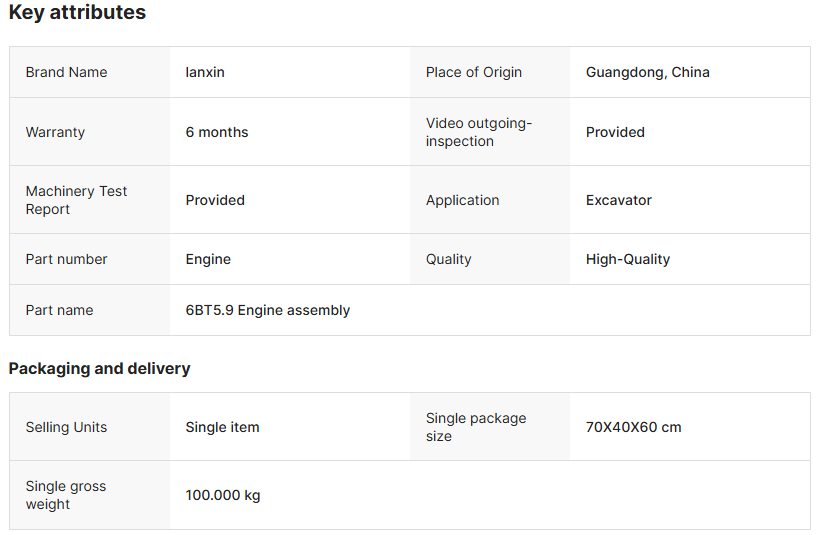Click the Place of Origin label
The width and height of the screenshot is (826, 535).
click(x=474, y=72)
